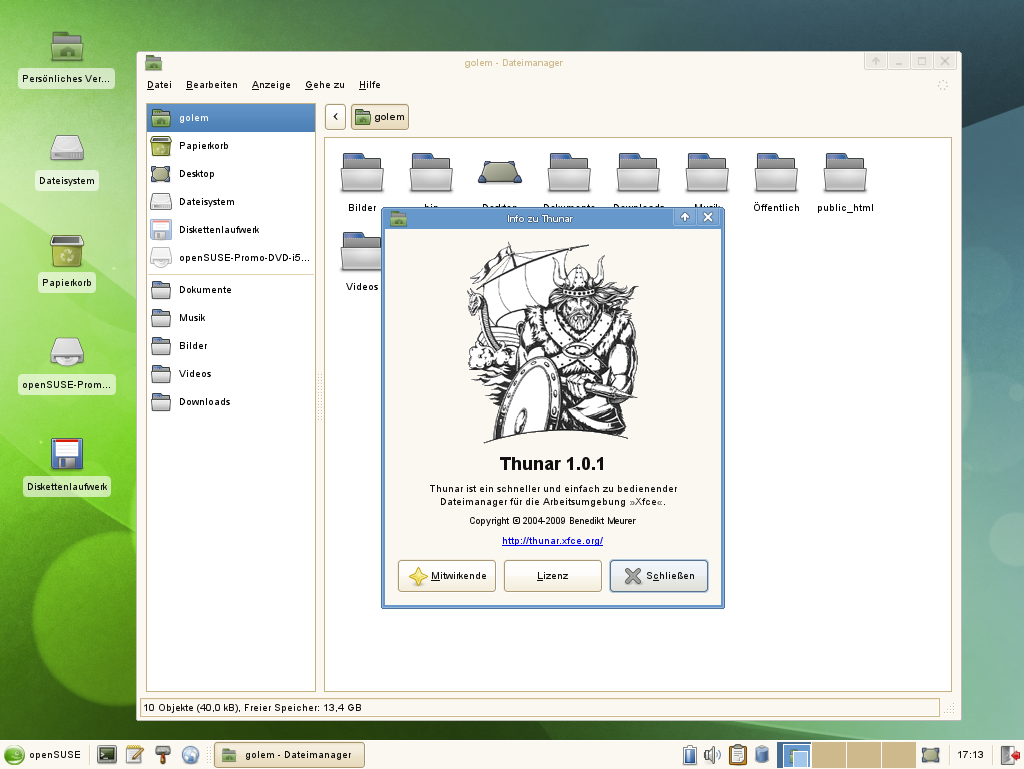Click the battery status icon in system tray

pyautogui.click(x=689, y=755)
